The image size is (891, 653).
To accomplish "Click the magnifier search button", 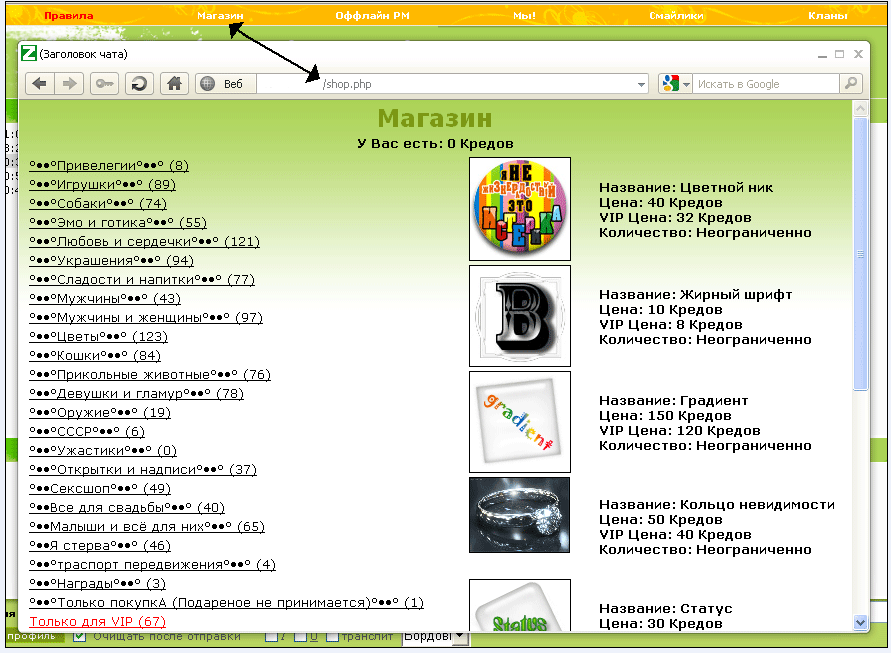I will [851, 84].
